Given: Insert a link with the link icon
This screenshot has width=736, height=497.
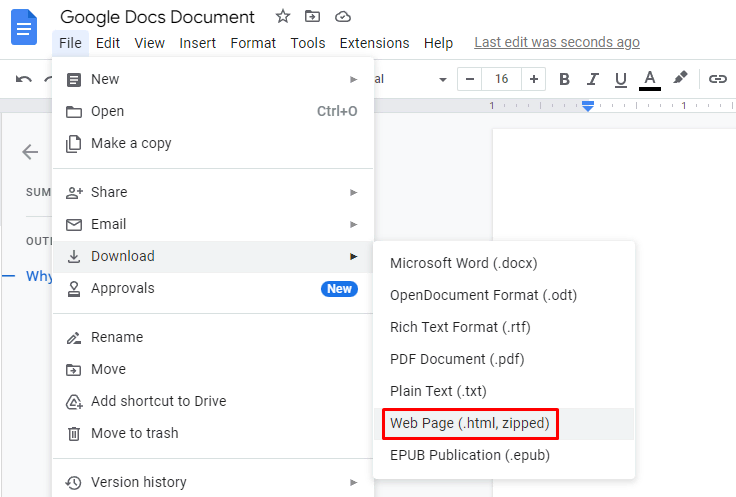Looking at the screenshot, I should coord(717,79).
